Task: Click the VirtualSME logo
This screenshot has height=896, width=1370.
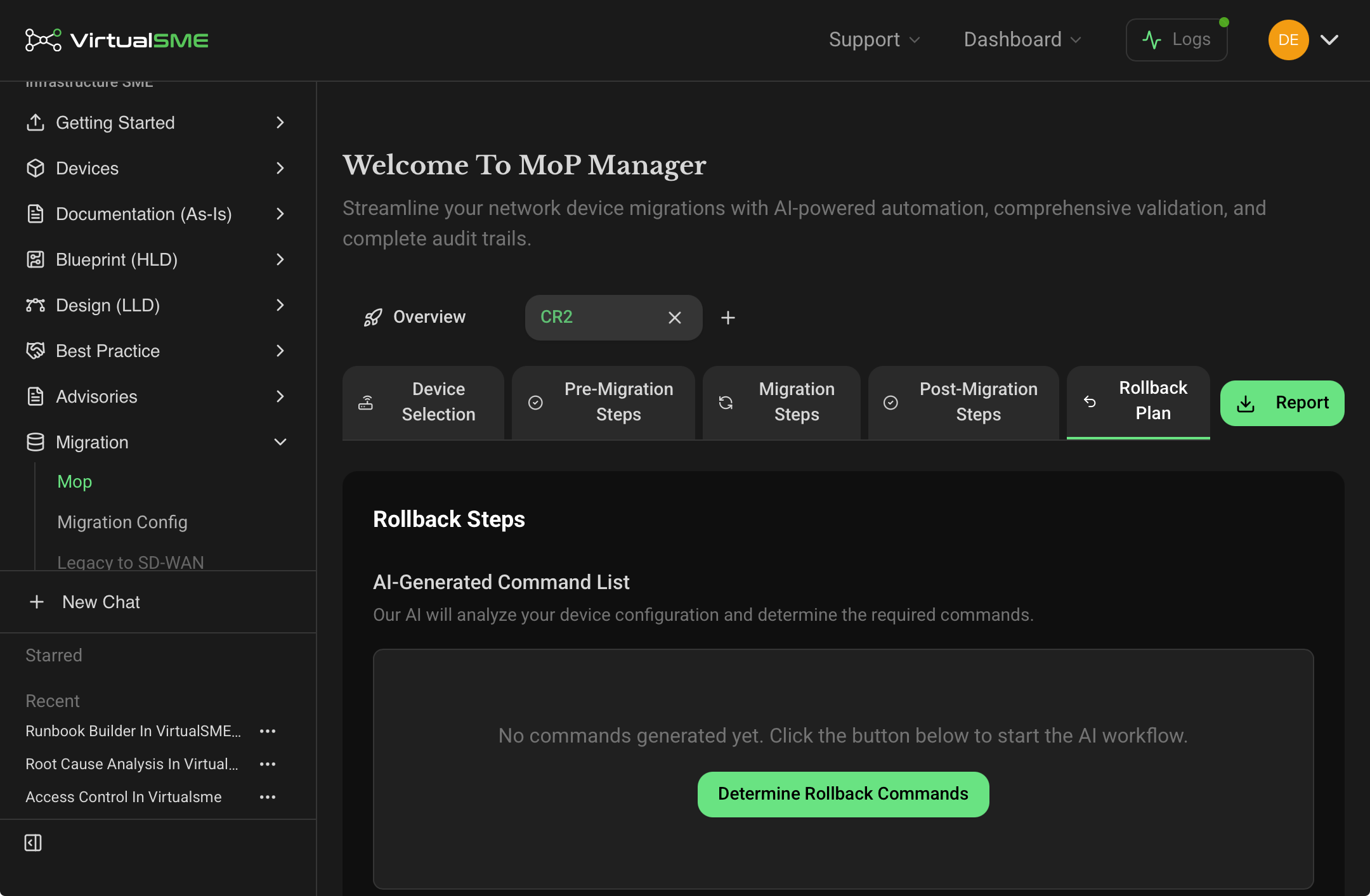Action: (x=117, y=40)
